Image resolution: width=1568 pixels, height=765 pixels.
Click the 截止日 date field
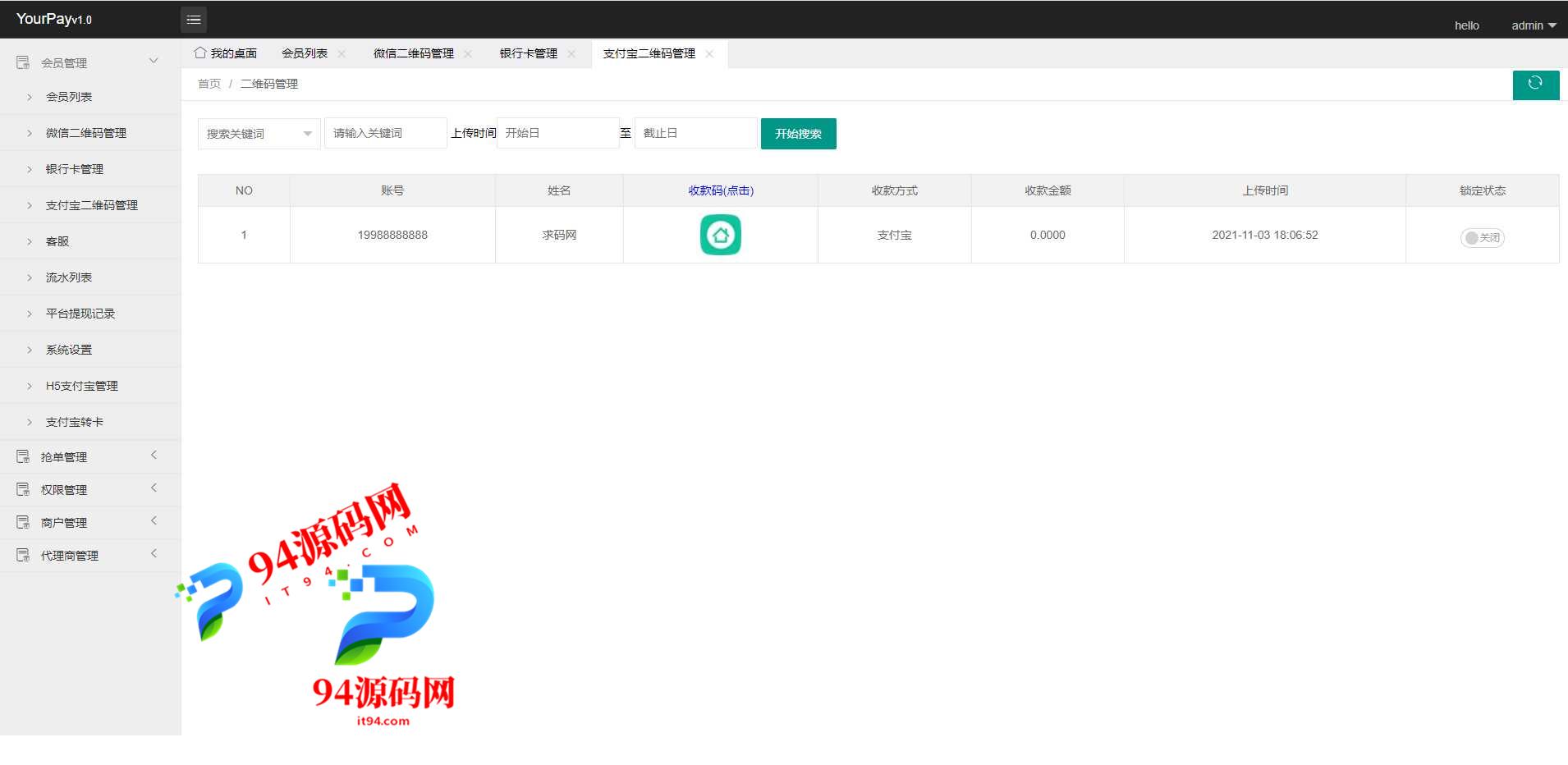tap(696, 133)
